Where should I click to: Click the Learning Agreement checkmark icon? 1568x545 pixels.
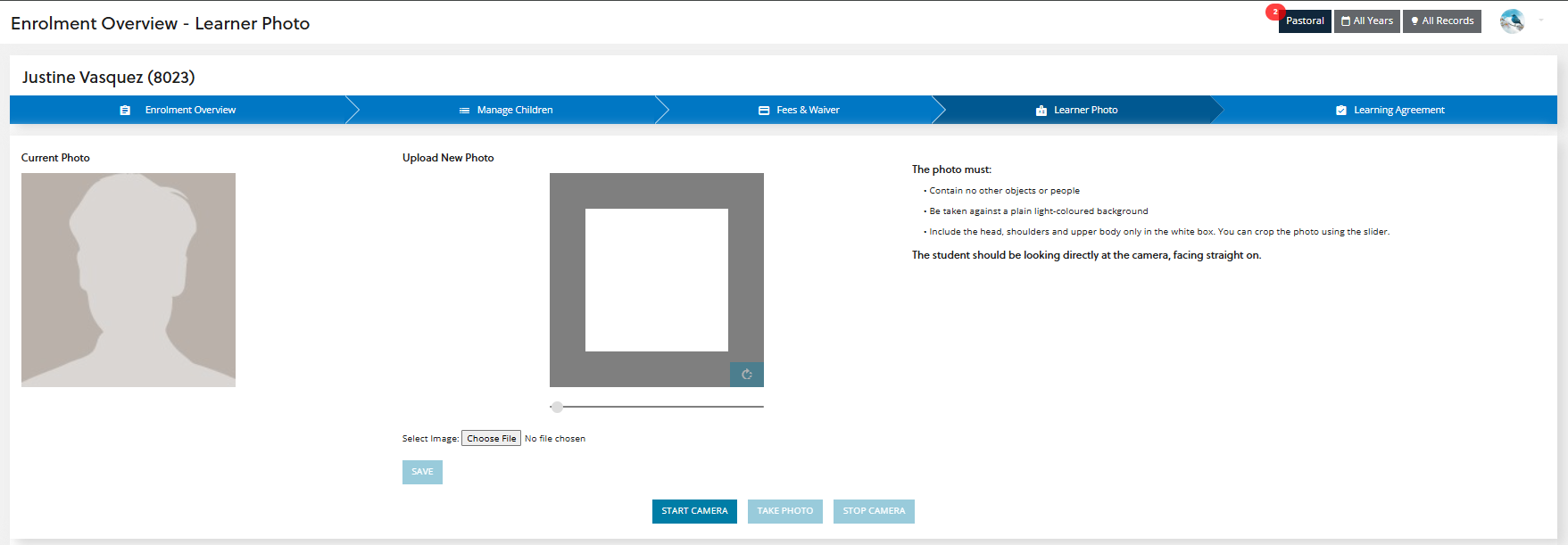tap(1340, 111)
